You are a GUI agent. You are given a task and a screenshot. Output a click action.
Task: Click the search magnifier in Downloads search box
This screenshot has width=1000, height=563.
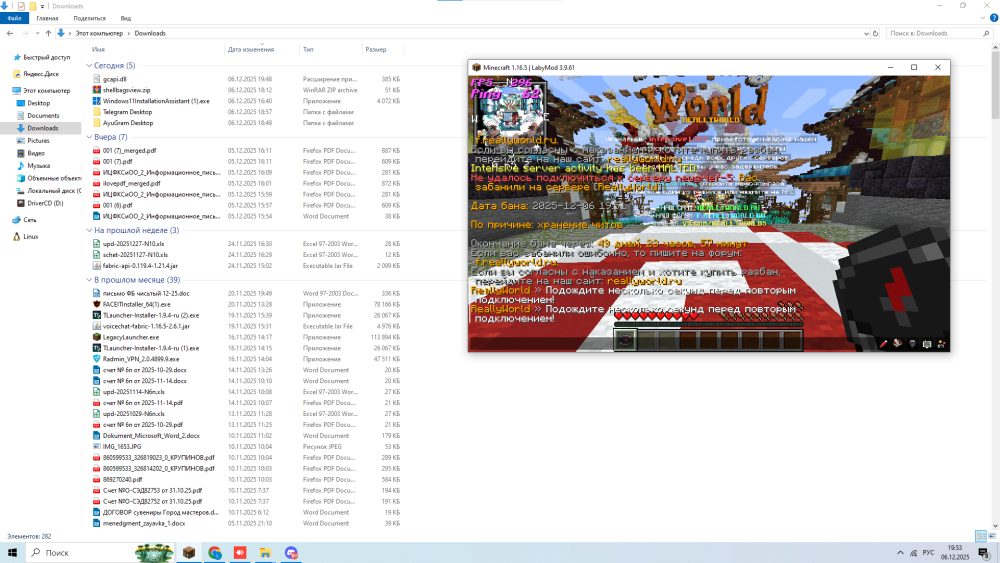coord(986,33)
